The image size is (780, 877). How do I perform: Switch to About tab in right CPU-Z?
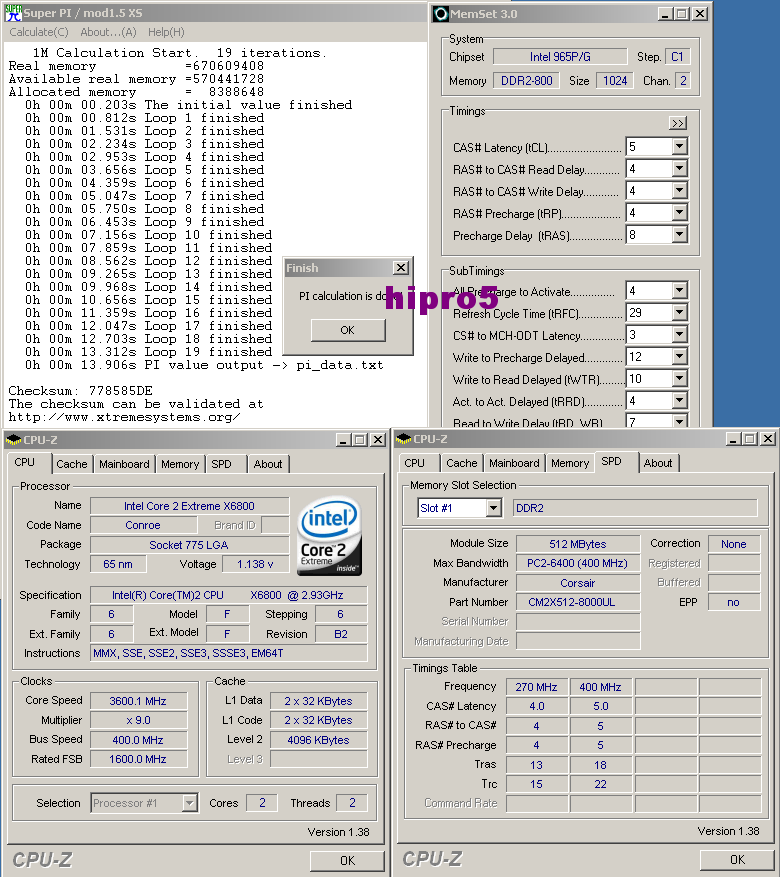(x=658, y=463)
